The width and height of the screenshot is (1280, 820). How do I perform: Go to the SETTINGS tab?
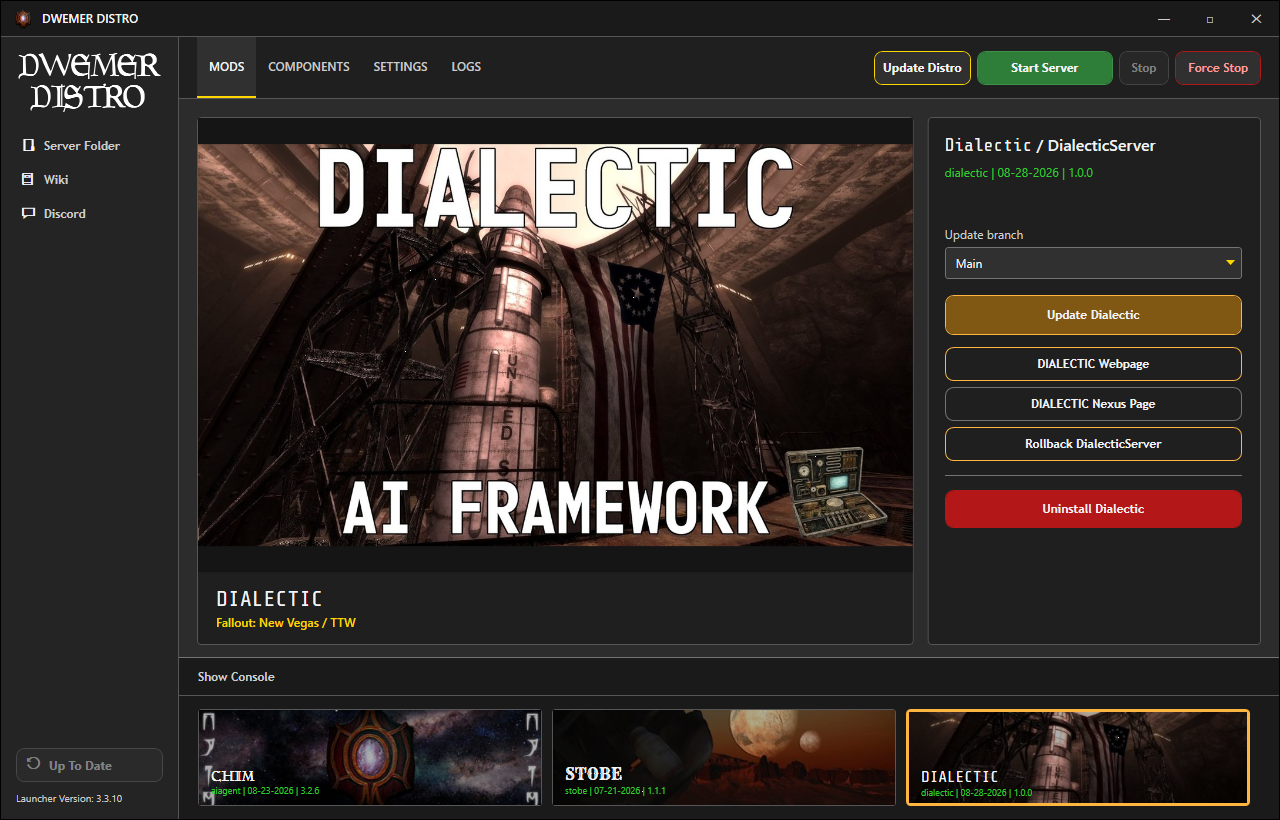(x=400, y=67)
